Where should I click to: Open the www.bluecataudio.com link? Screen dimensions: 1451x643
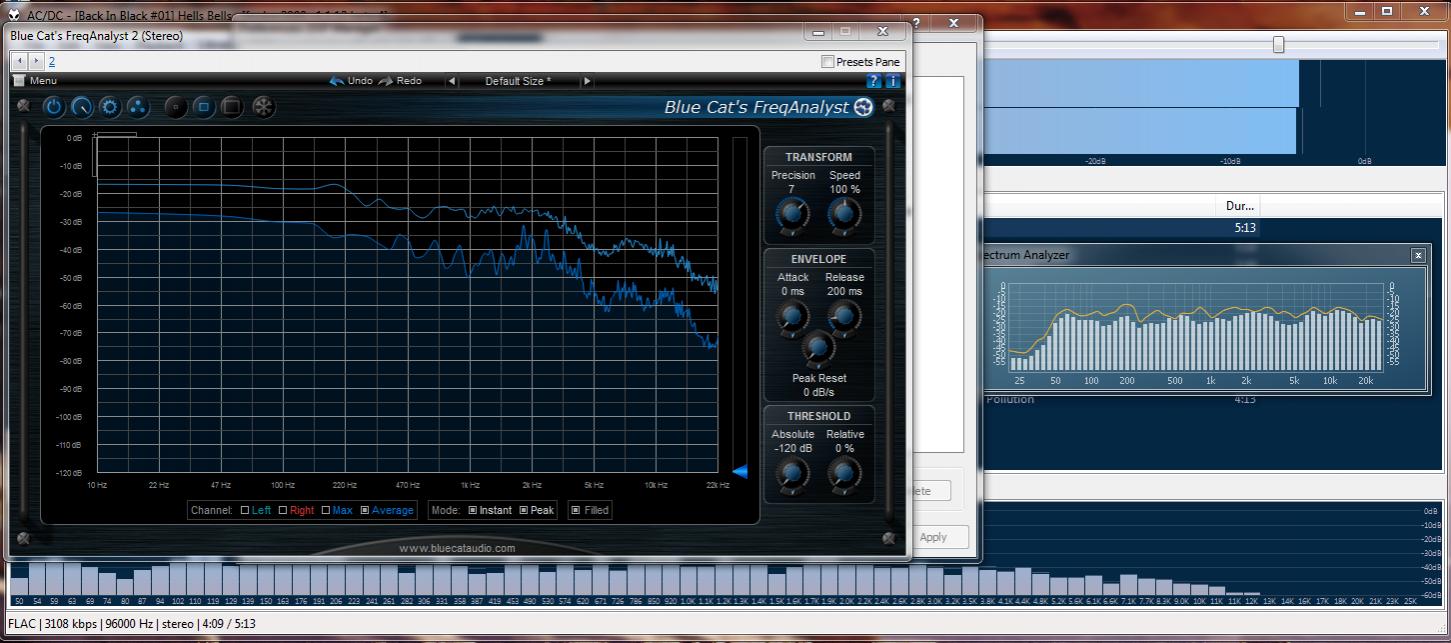pyautogui.click(x=457, y=548)
